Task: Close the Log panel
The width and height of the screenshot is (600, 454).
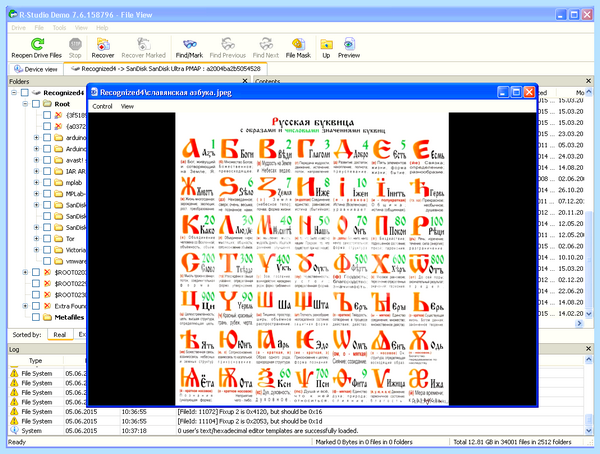Action: [588, 349]
